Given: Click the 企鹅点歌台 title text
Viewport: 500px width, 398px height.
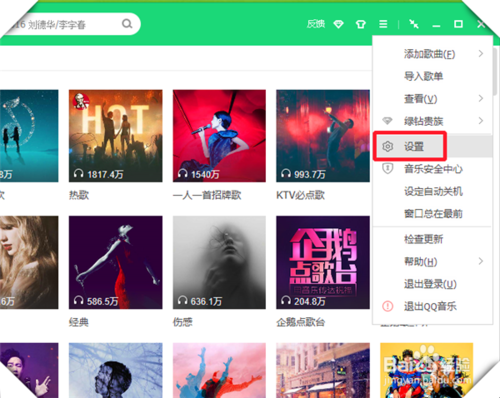Looking at the screenshot, I should coord(301,322).
